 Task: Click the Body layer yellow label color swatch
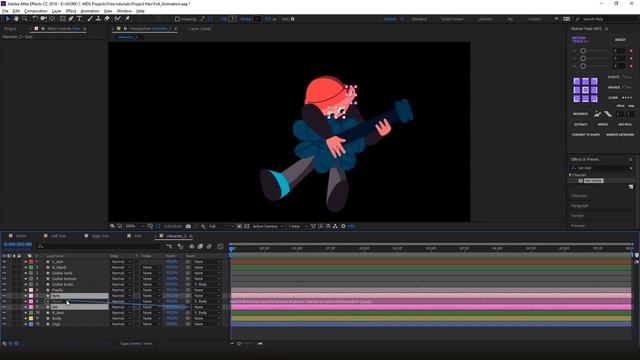pos(31,318)
